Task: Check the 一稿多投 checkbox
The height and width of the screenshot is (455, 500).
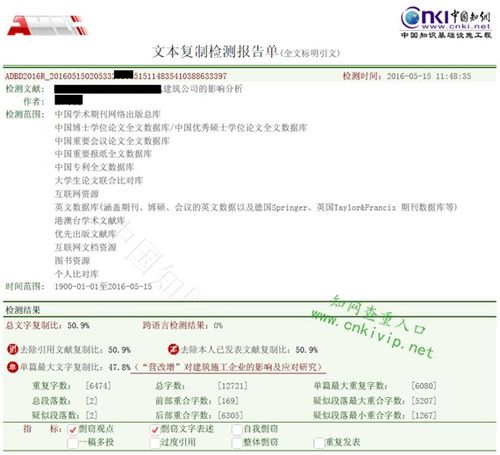Action: (72, 443)
